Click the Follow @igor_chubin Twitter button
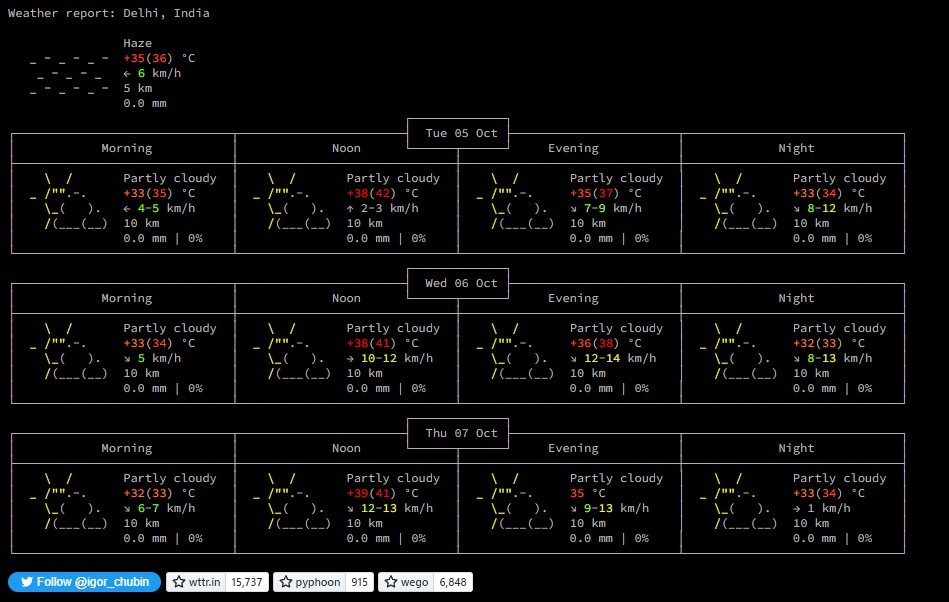Screen dimensions: 949x602 click(84, 582)
